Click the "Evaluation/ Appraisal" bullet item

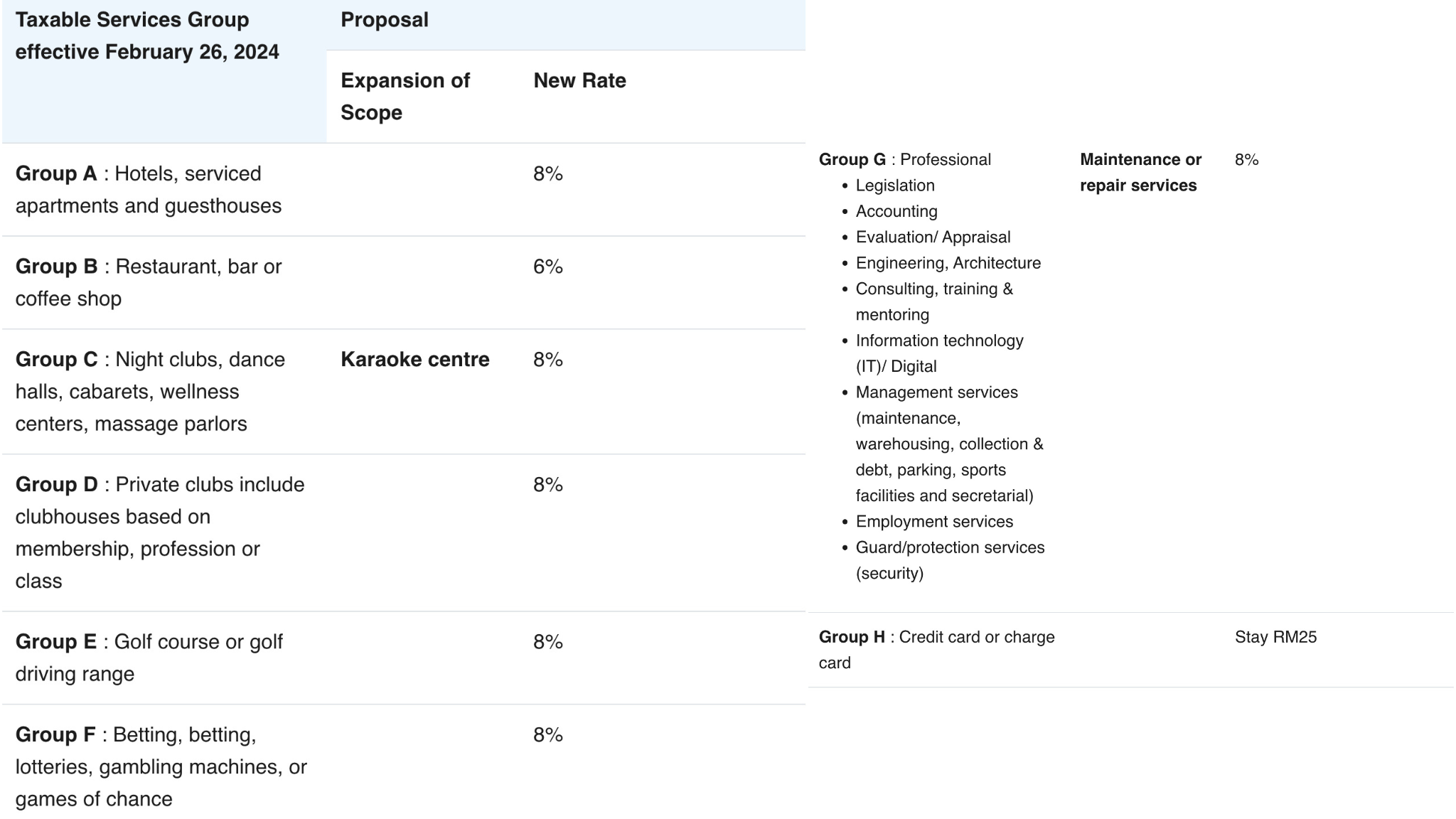click(x=933, y=237)
